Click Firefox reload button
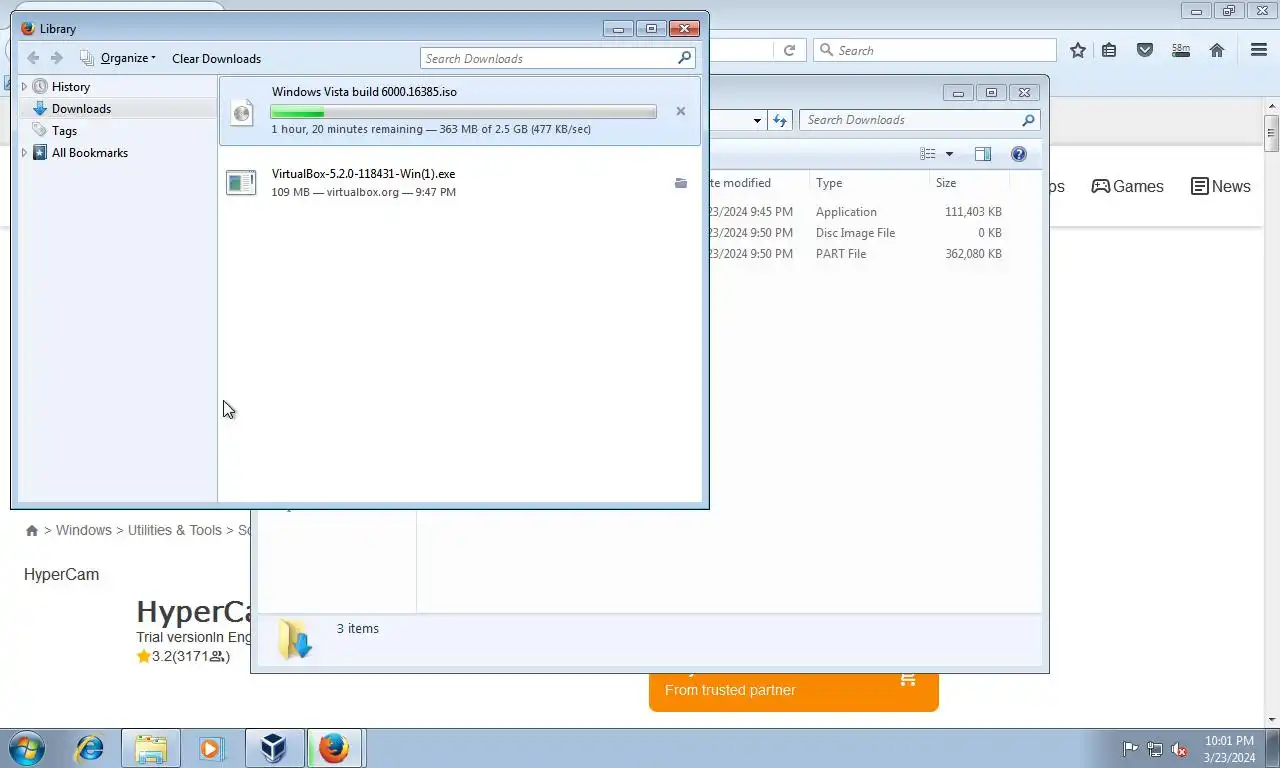Viewport: 1280px width, 768px height. coord(789,50)
